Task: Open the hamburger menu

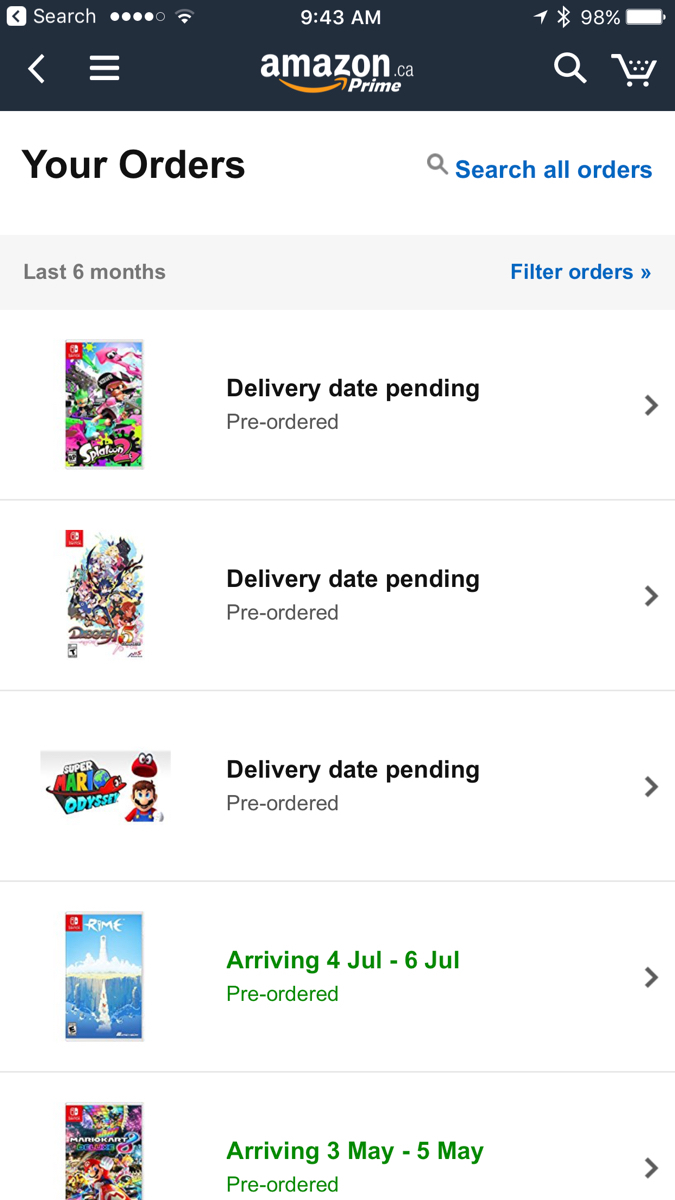Action: point(104,68)
